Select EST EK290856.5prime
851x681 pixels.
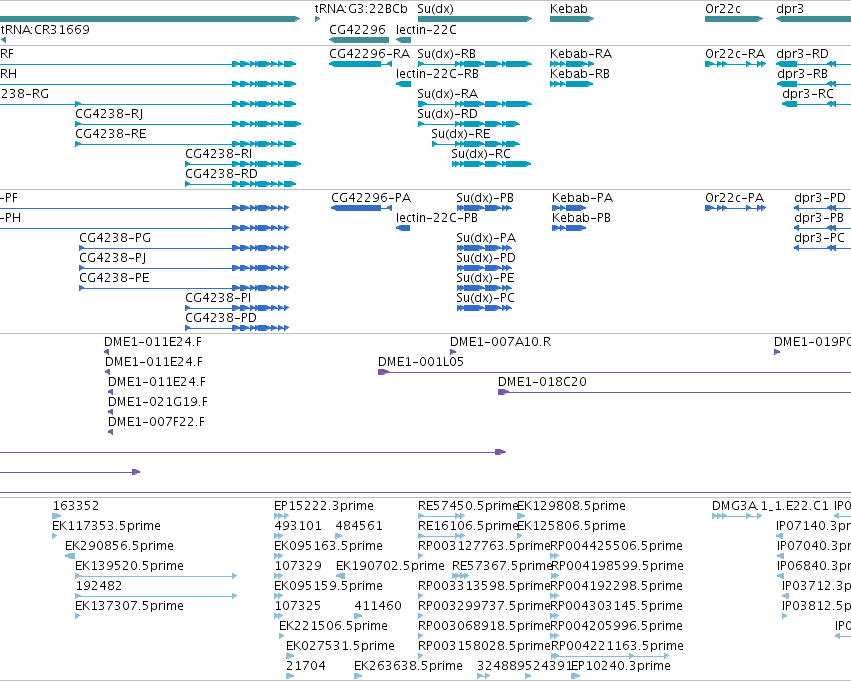pos(119,546)
